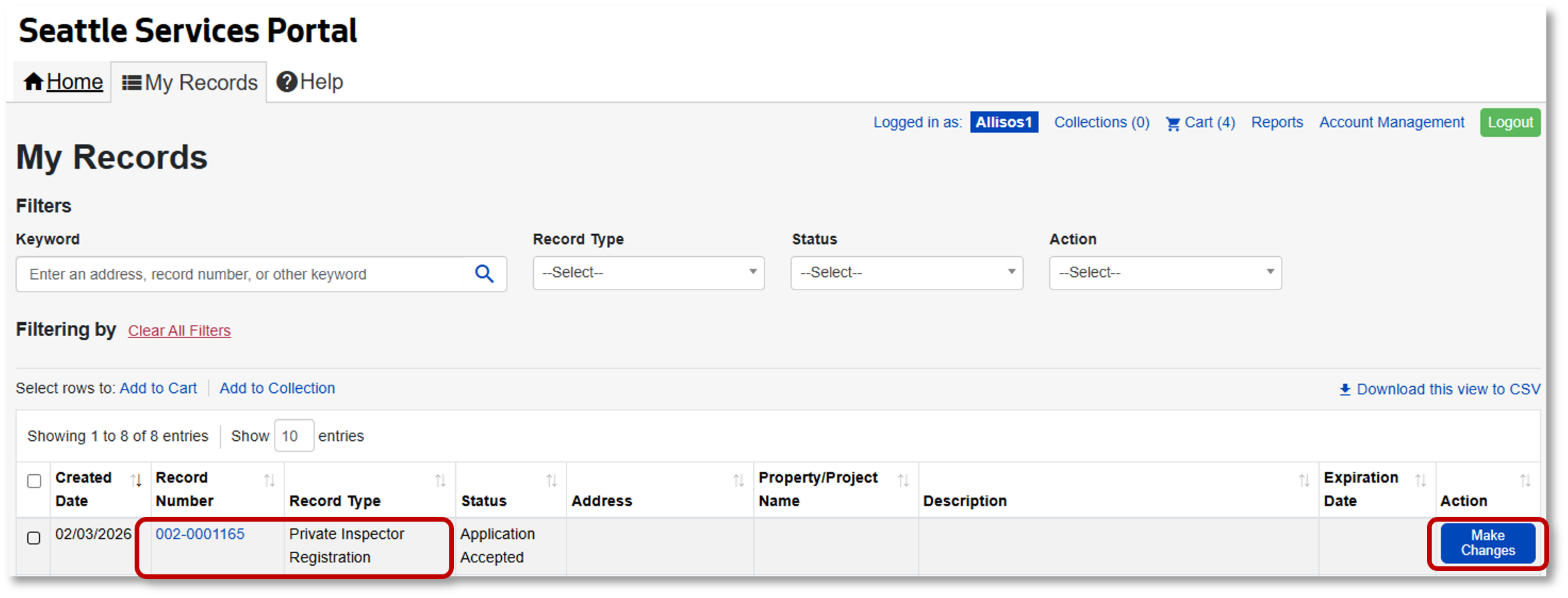The height and width of the screenshot is (598, 1568).
Task: Click the Logout button
Action: [x=1510, y=122]
